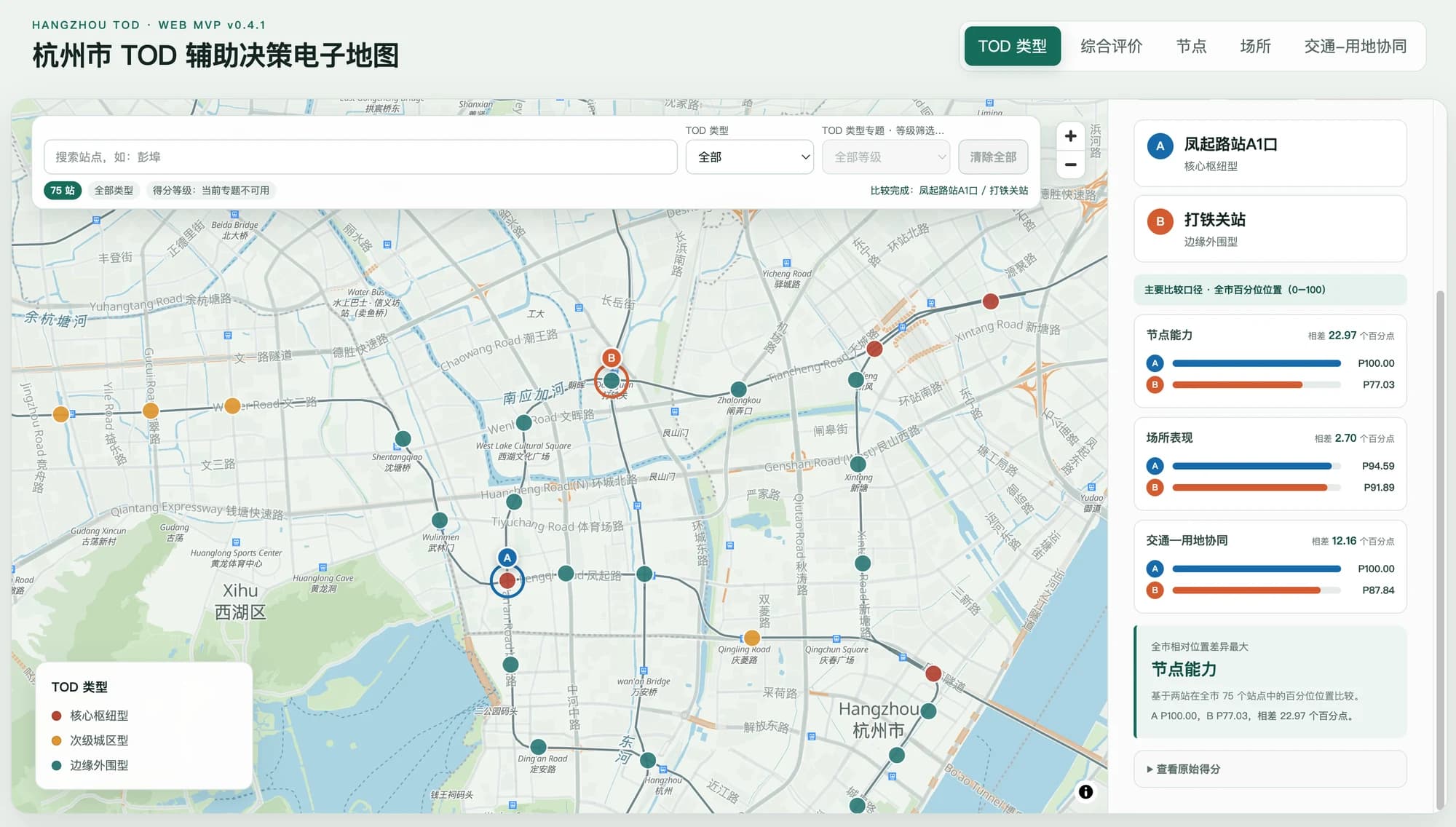
Task: Click the teal 边缘外围型 legend swatch
Action: point(57,765)
